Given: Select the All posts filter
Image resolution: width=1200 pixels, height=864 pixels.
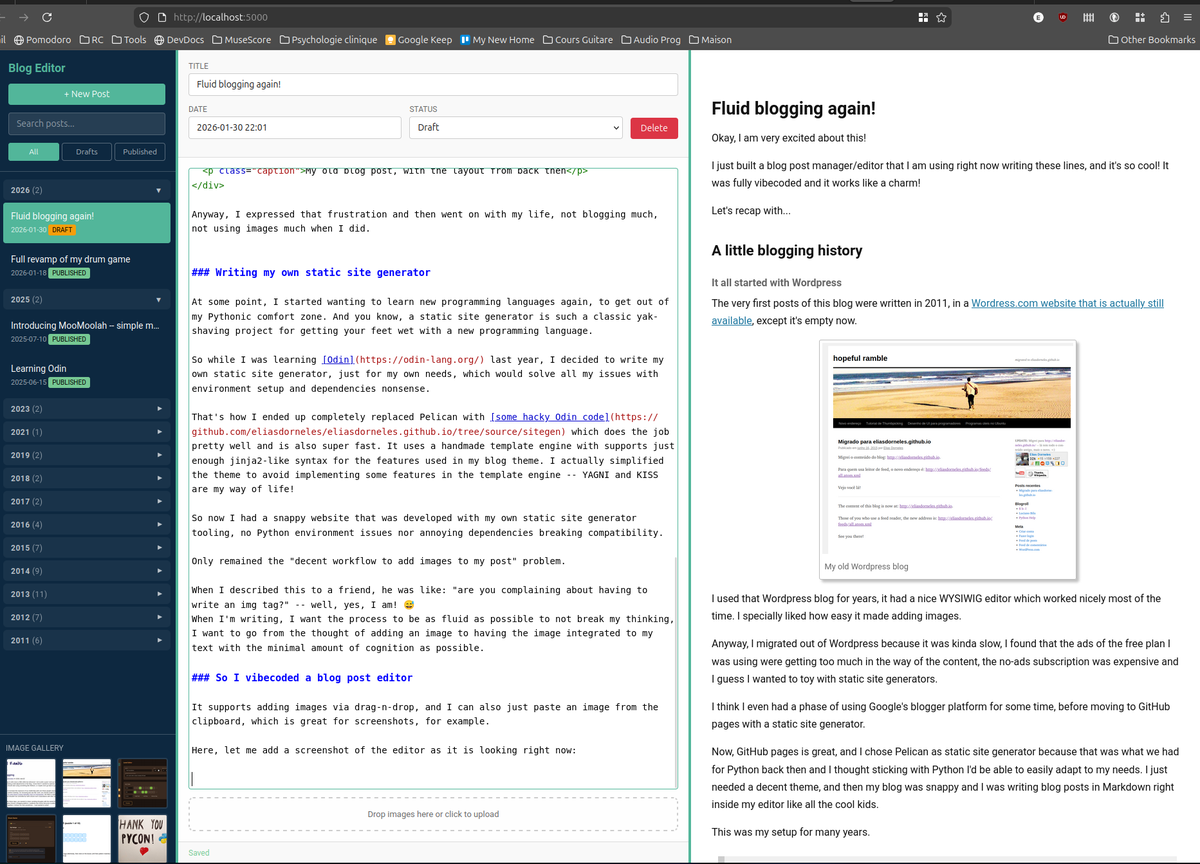Looking at the screenshot, I should (x=33, y=152).
